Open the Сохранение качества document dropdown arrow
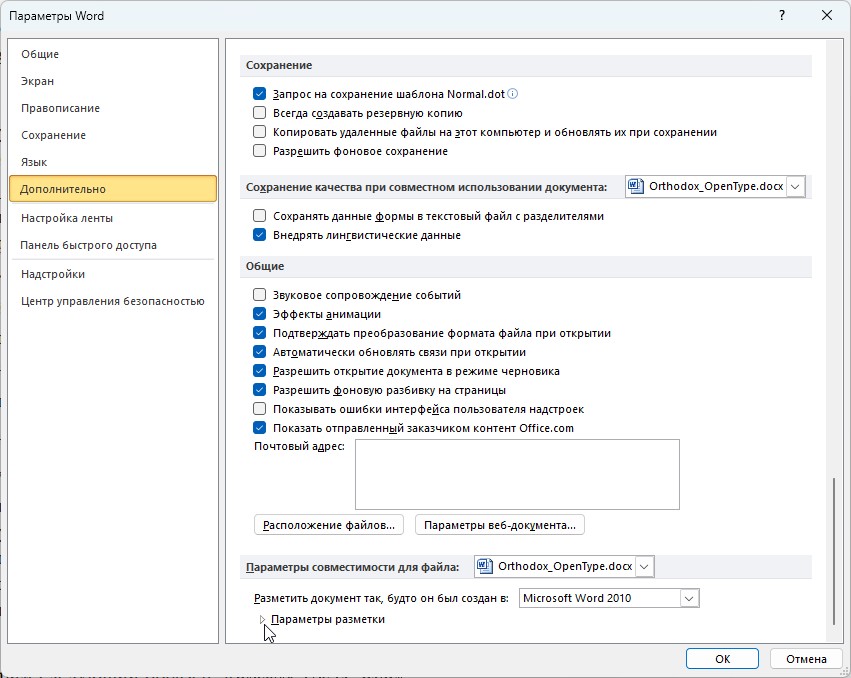Screen dimensions: 851x678 795,186
